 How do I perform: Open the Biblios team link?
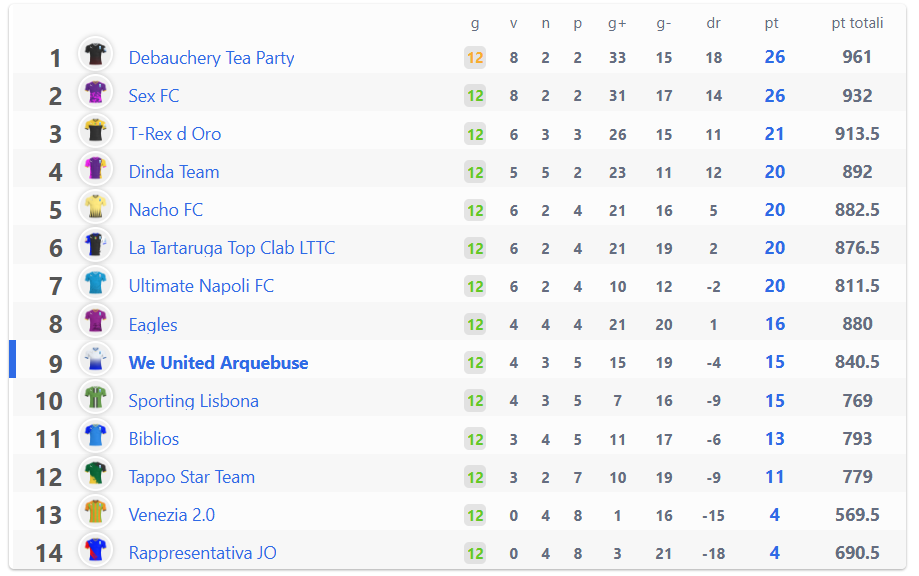point(154,439)
